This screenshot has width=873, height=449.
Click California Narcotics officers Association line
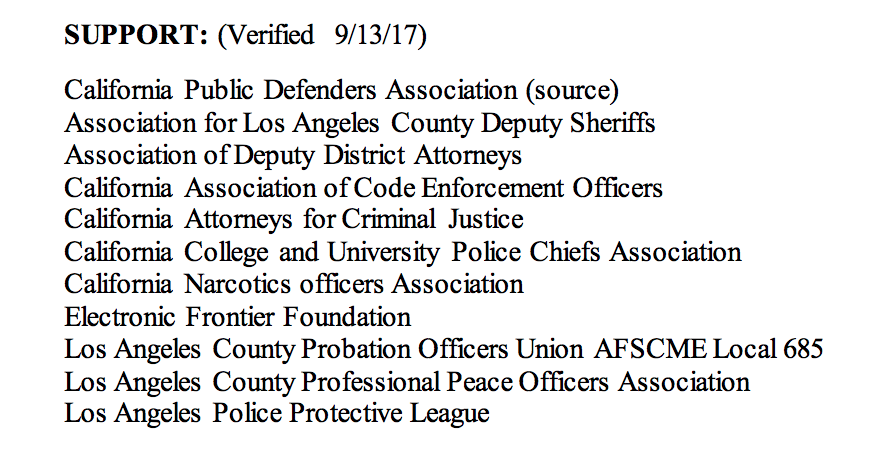coord(294,284)
